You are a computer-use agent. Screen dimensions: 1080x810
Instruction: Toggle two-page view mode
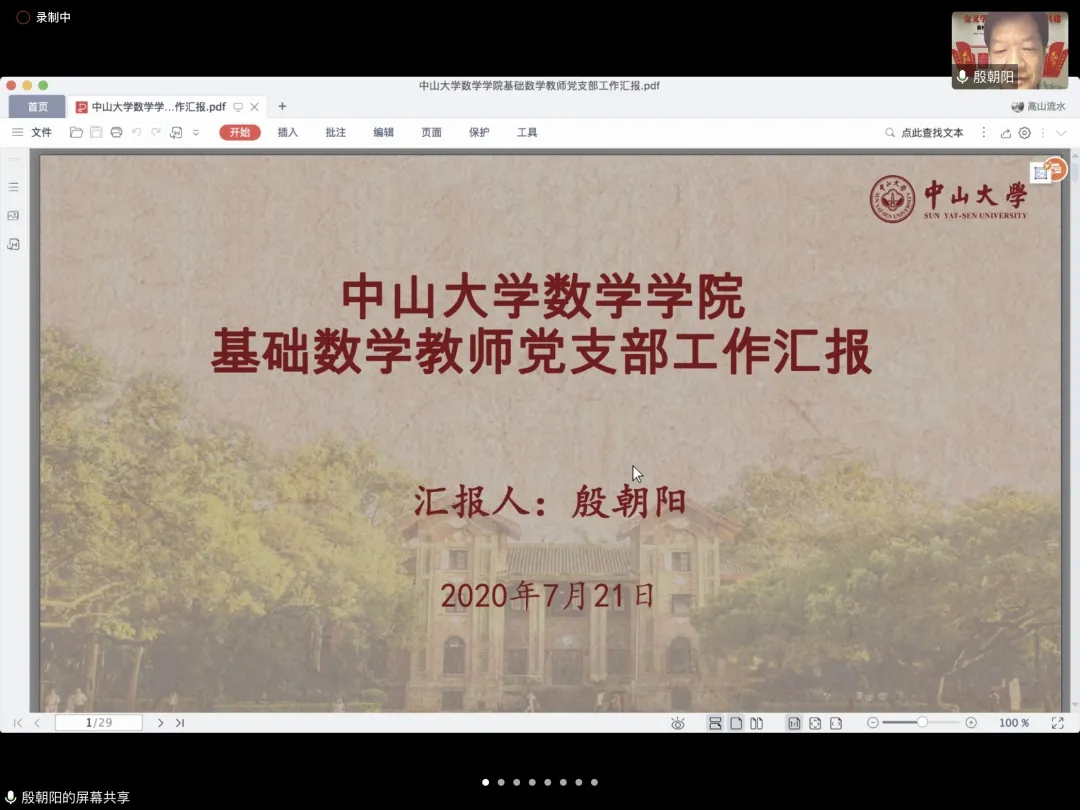point(757,723)
